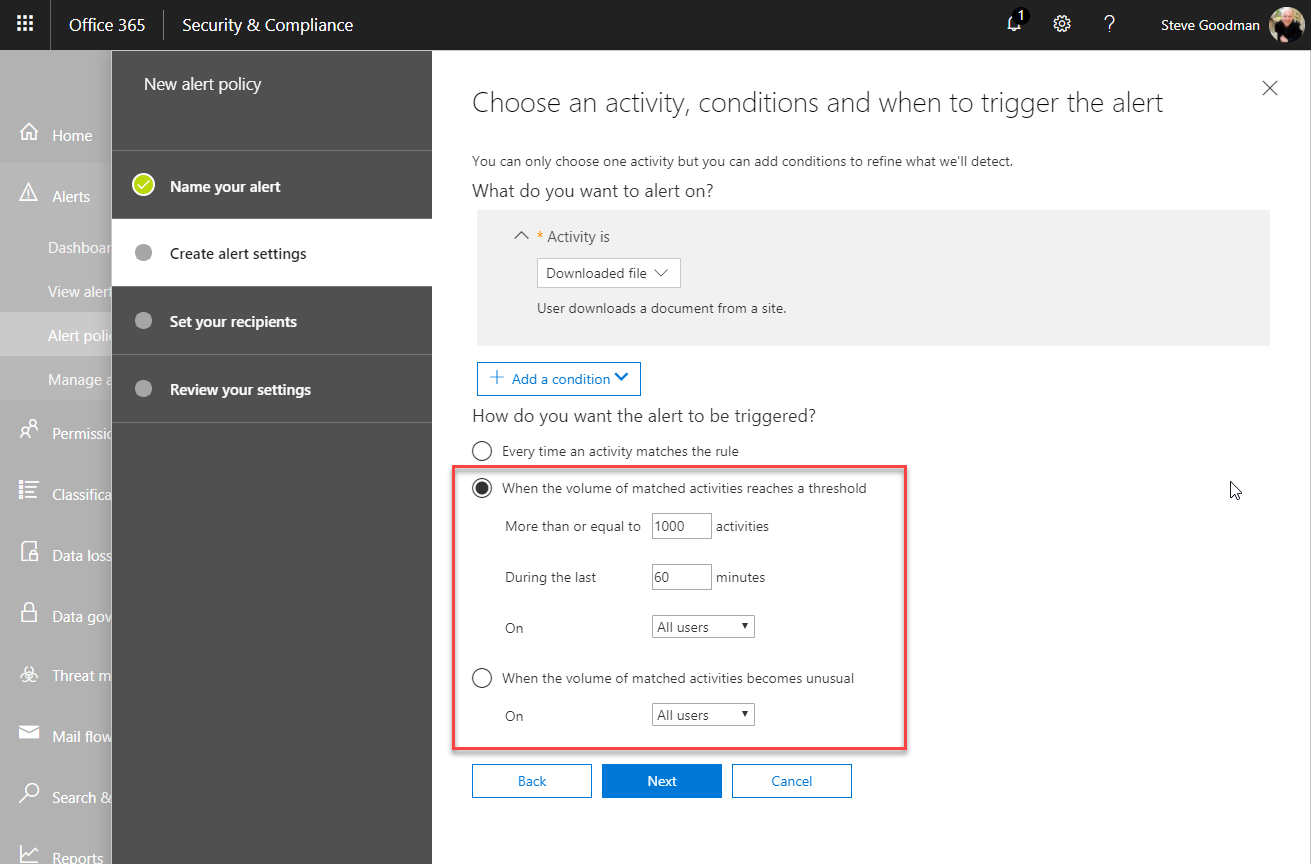Open the 'Downloaded file' activity dropdown
Image resolution: width=1311 pixels, height=864 pixels.
coord(608,272)
